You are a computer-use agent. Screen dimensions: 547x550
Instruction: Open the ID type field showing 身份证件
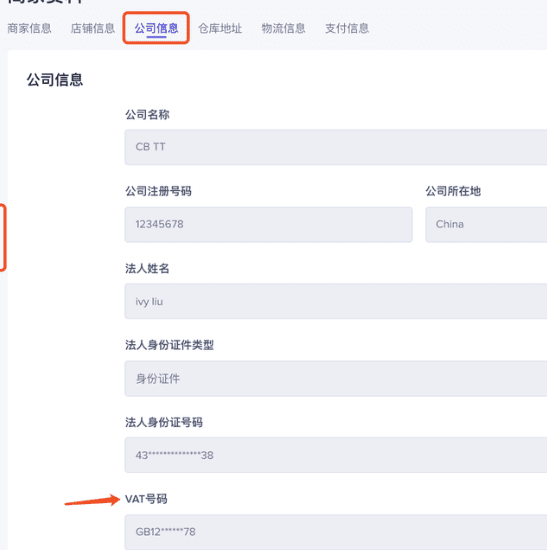tap(336, 378)
